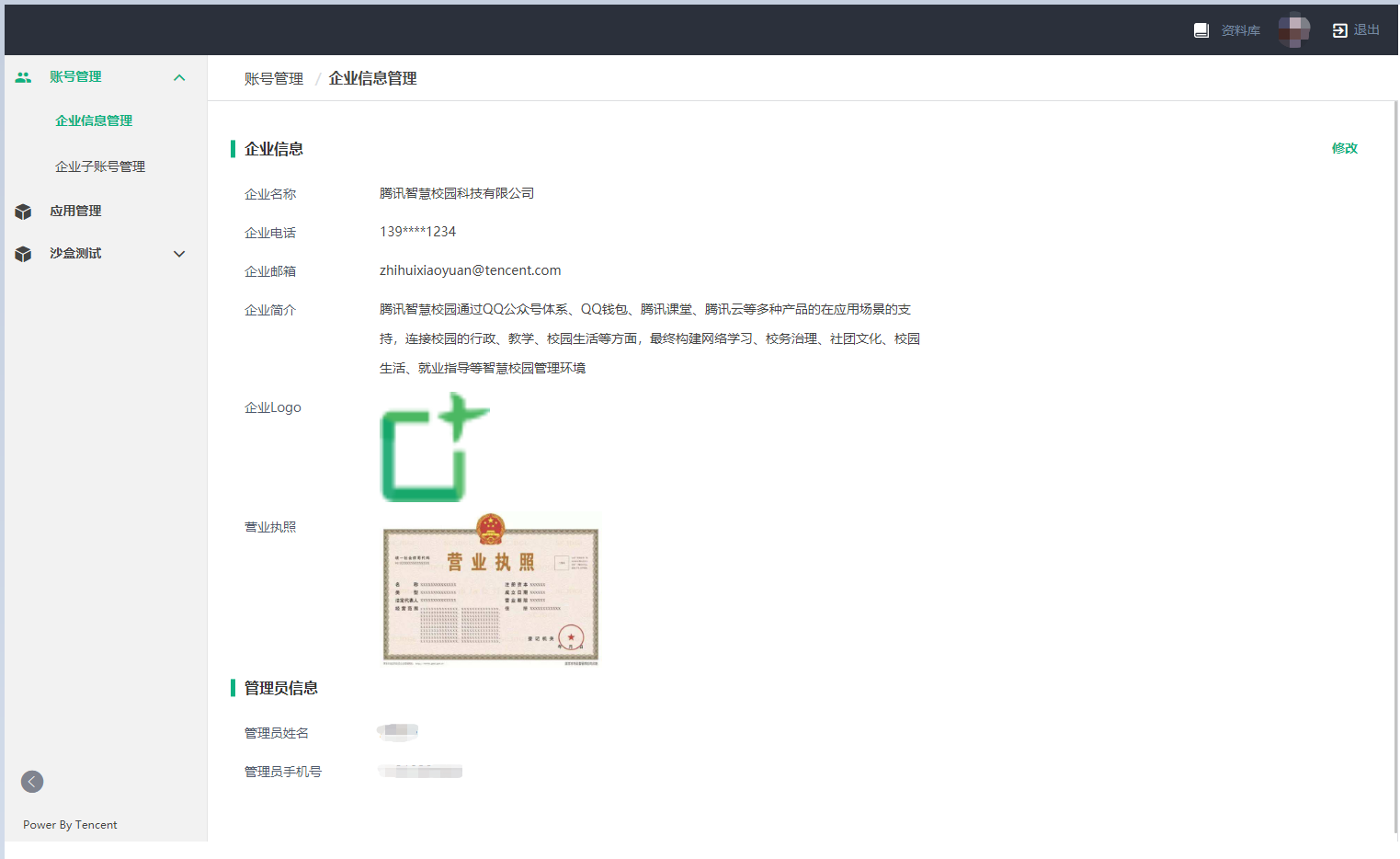The image size is (1400, 859).
Task: Click the 应用管理 cube icon
Action: (23, 212)
